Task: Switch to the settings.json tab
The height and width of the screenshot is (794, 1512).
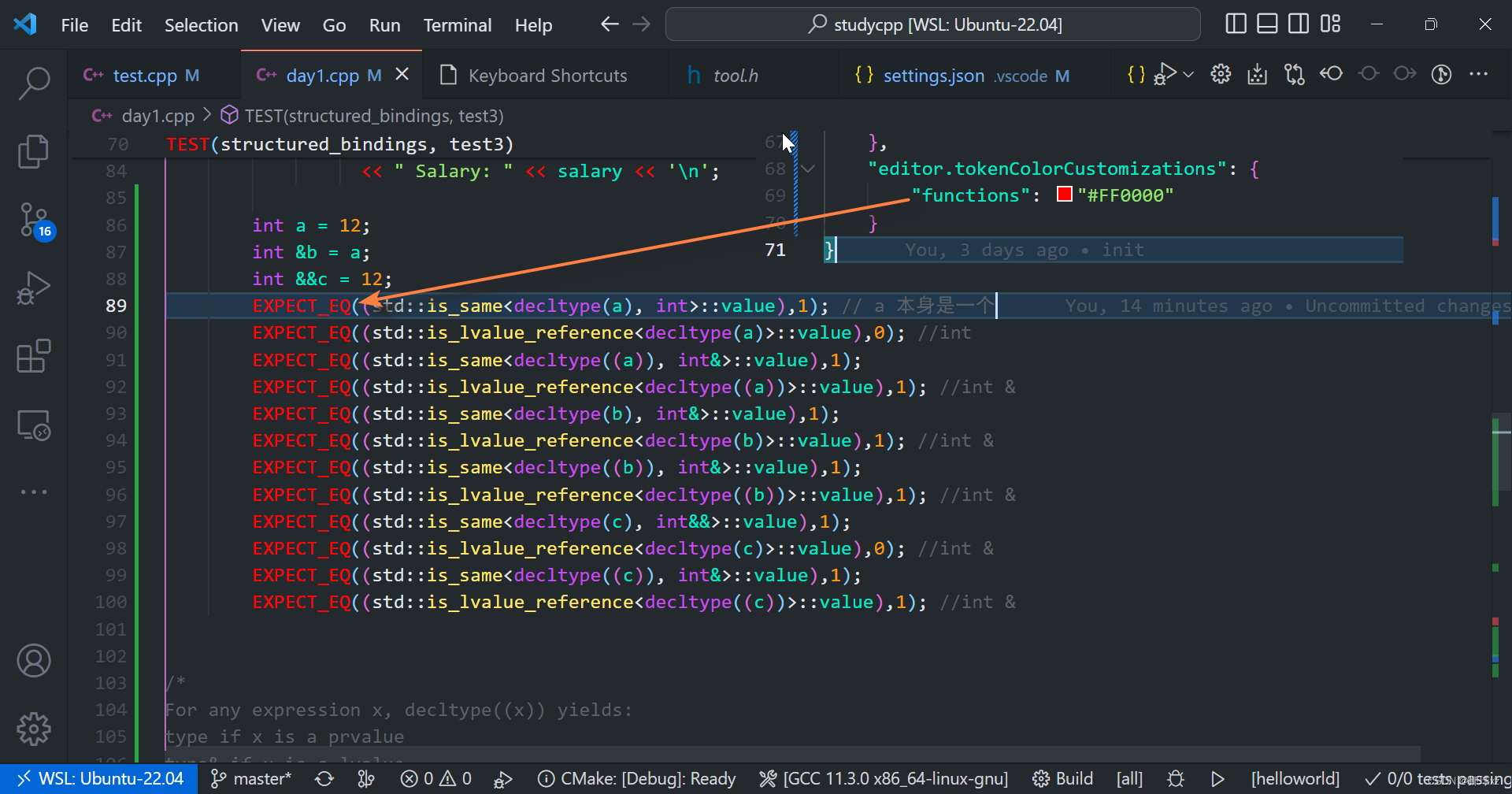Action: click(x=961, y=76)
